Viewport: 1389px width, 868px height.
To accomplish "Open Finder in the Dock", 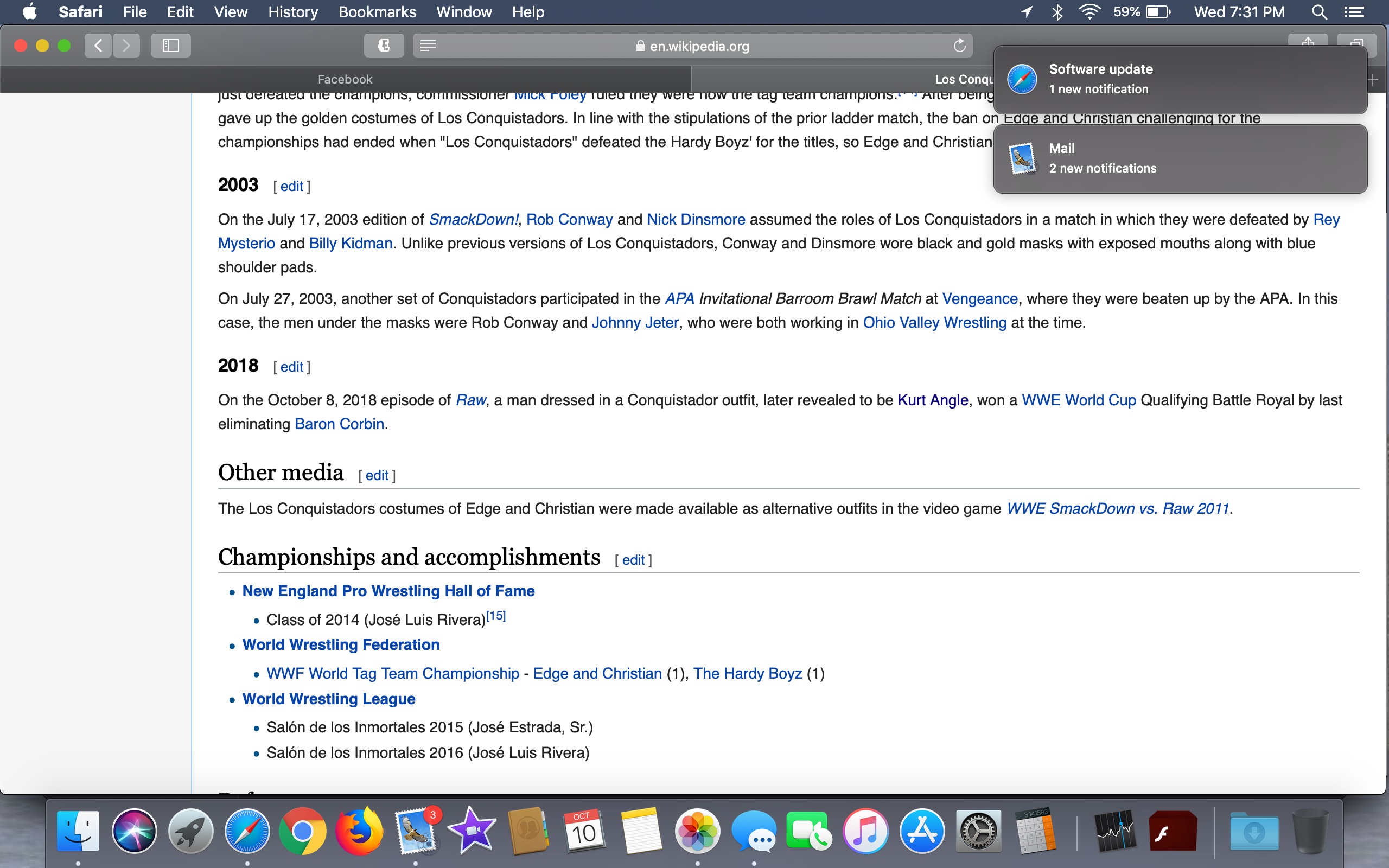I will click(78, 831).
